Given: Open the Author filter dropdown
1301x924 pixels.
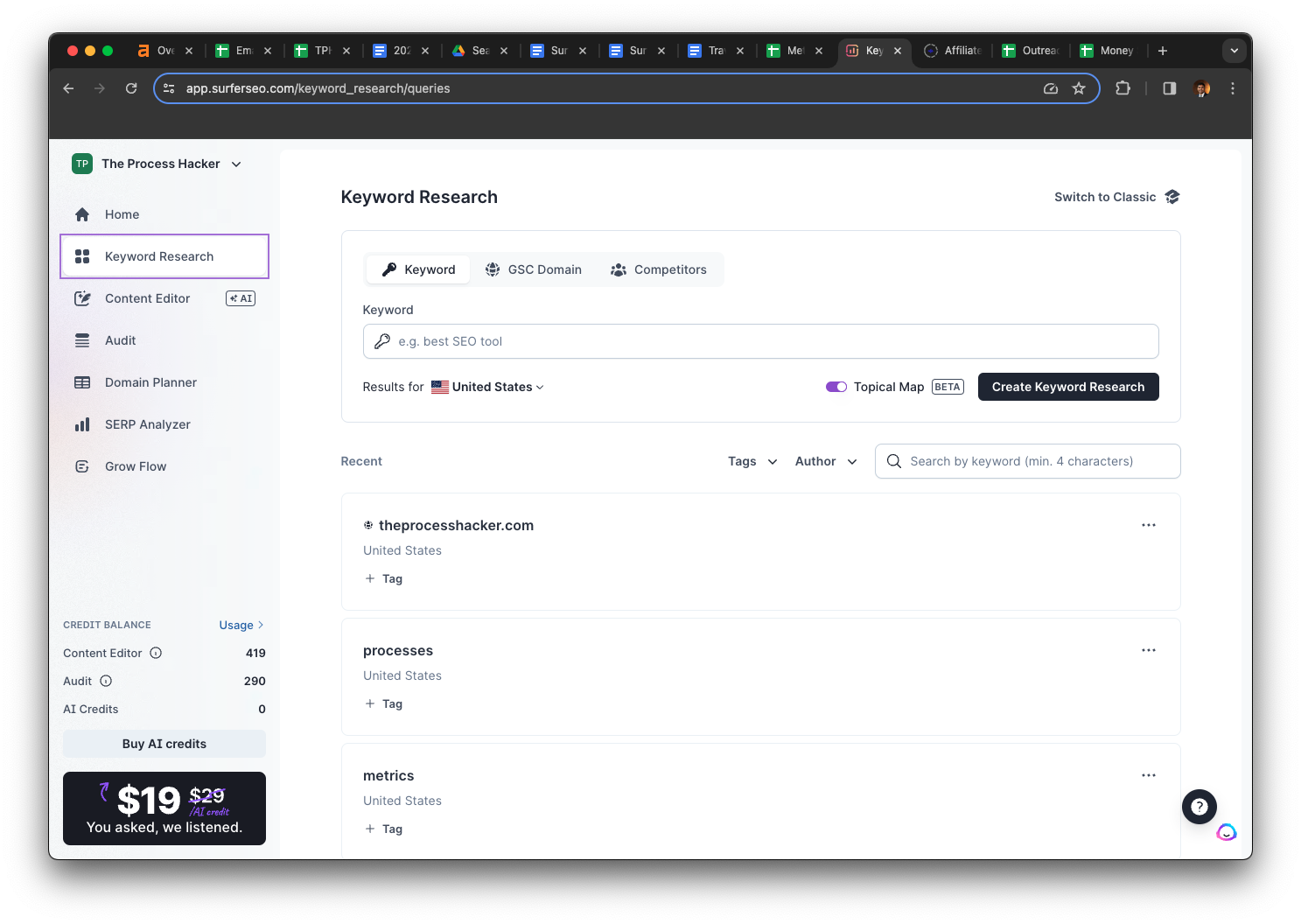Looking at the screenshot, I should pyautogui.click(x=826, y=461).
